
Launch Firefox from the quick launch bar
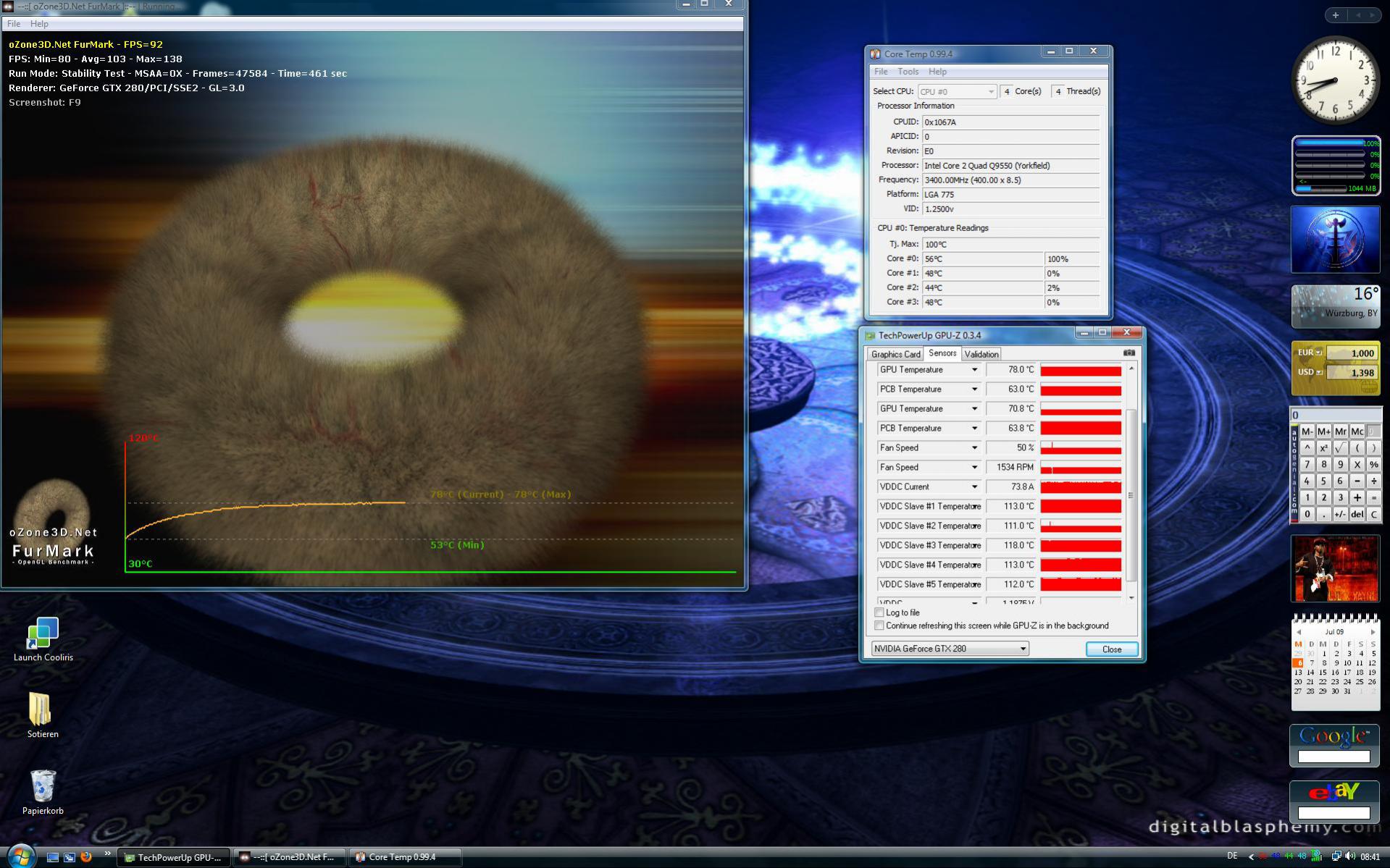click(x=86, y=856)
